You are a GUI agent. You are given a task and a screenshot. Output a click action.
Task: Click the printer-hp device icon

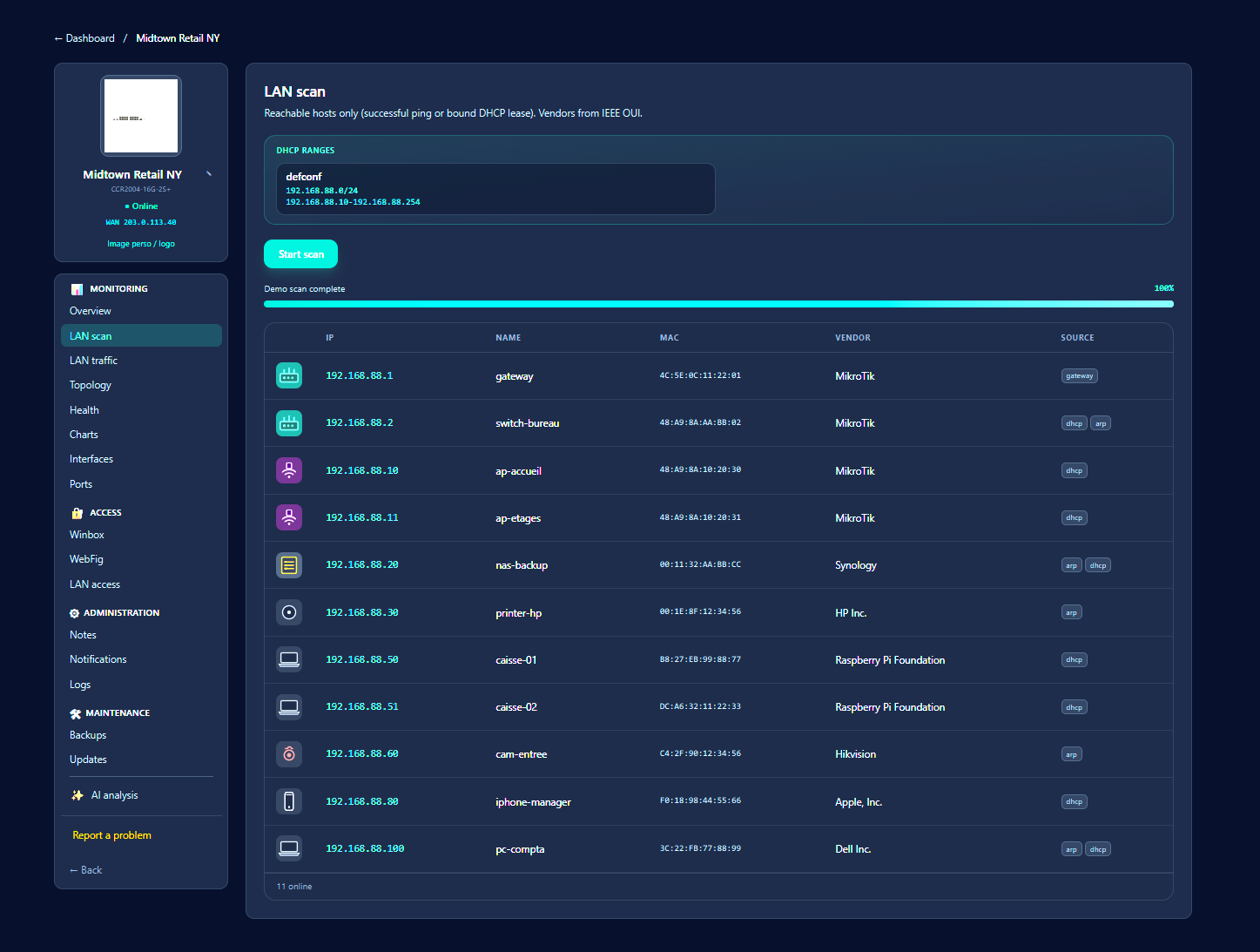(x=289, y=612)
